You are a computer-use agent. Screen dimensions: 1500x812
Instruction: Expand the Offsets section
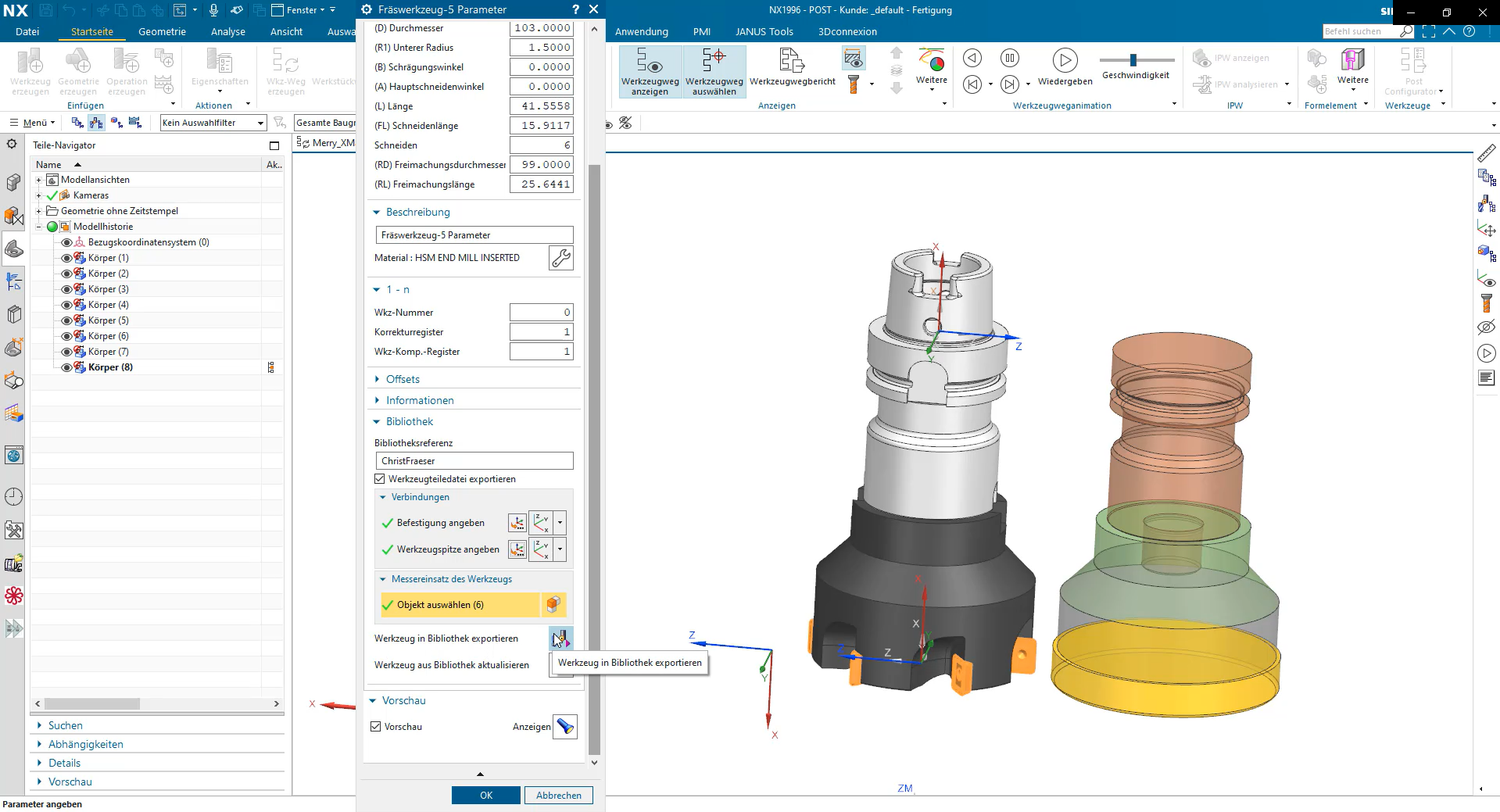click(x=403, y=379)
